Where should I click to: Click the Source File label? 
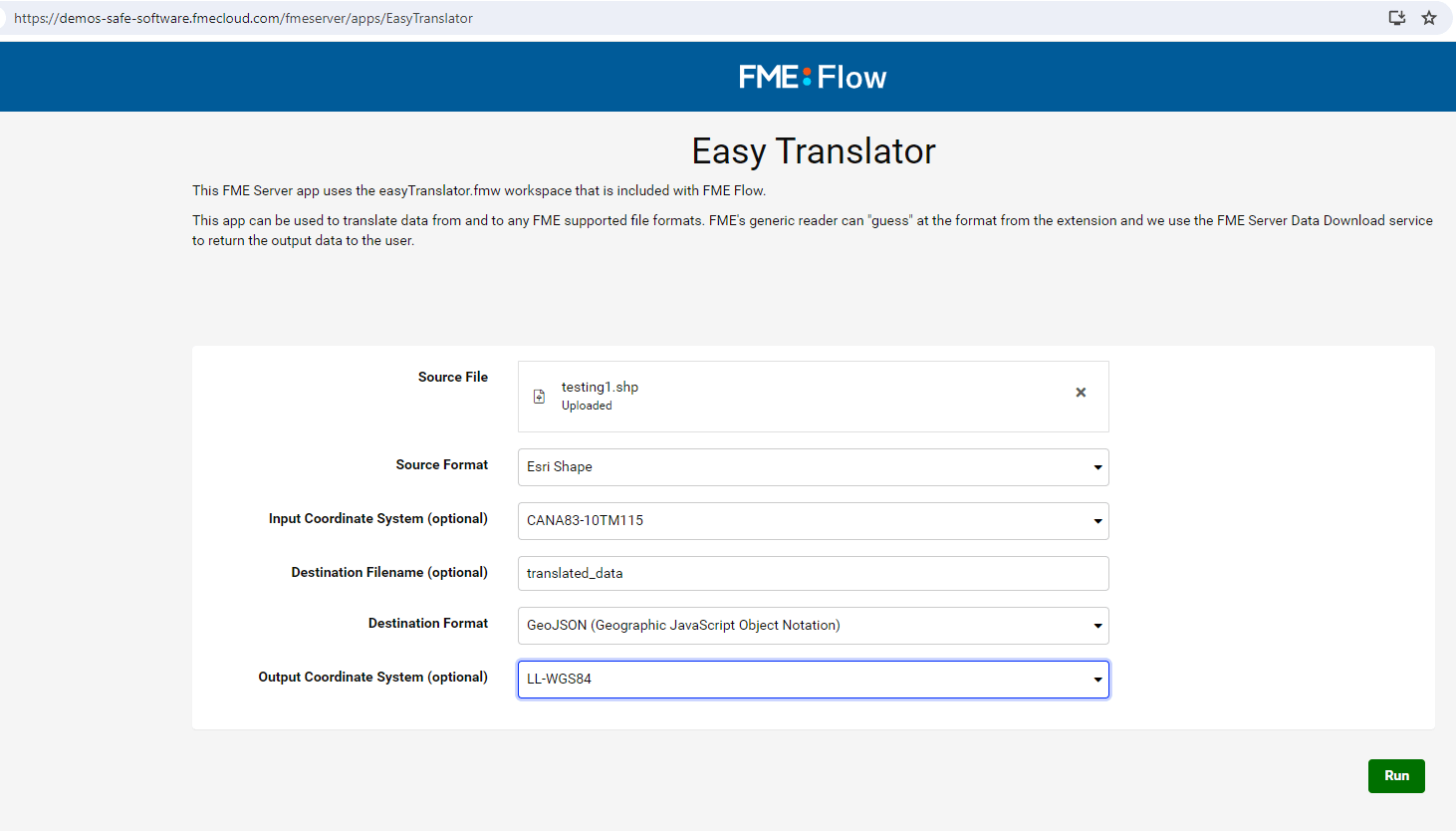pos(453,377)
